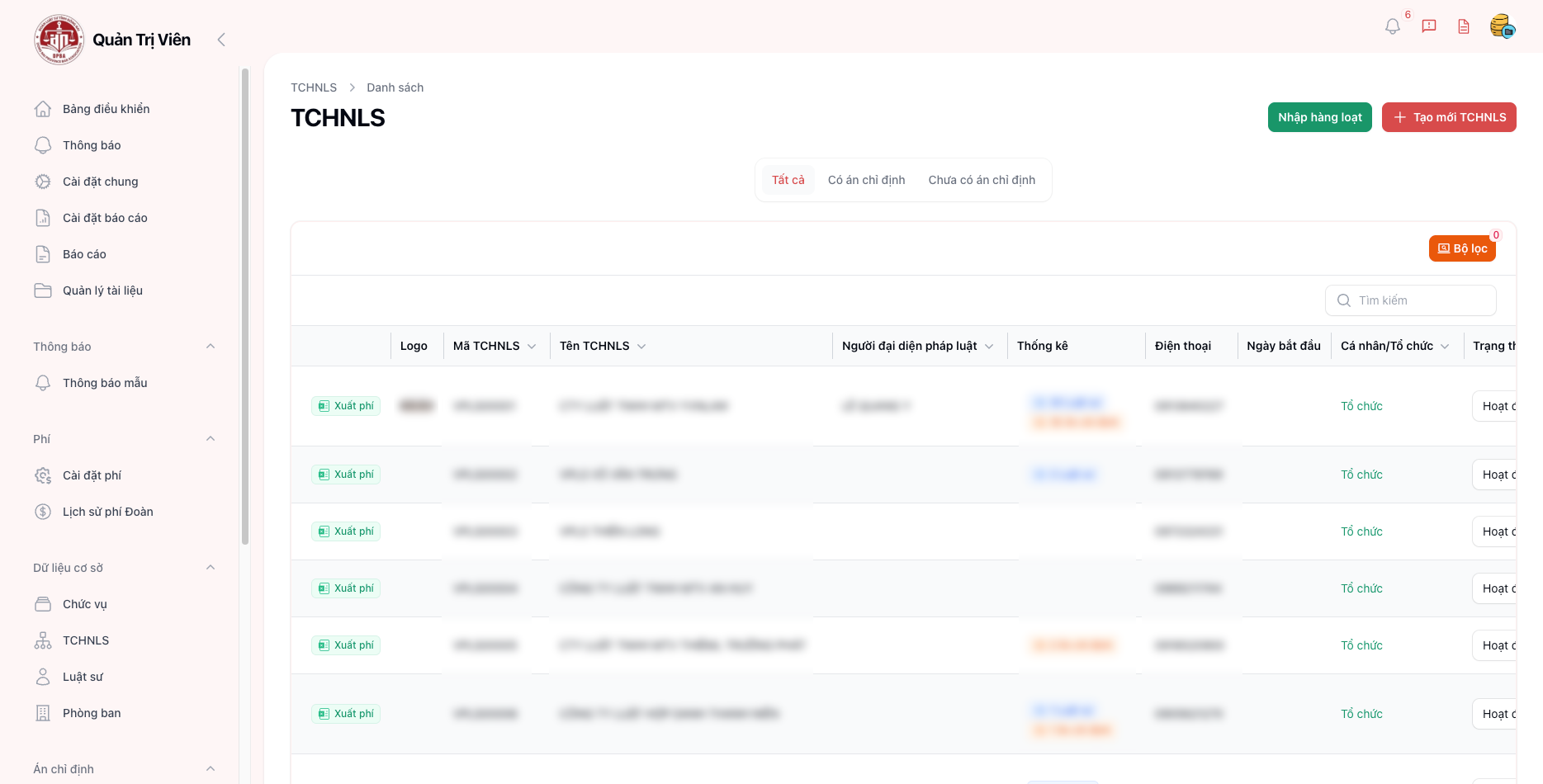Open the Người đại diện pháp luật column filter
Viewport: 1543px width, 784px height.
click(989, 347)
